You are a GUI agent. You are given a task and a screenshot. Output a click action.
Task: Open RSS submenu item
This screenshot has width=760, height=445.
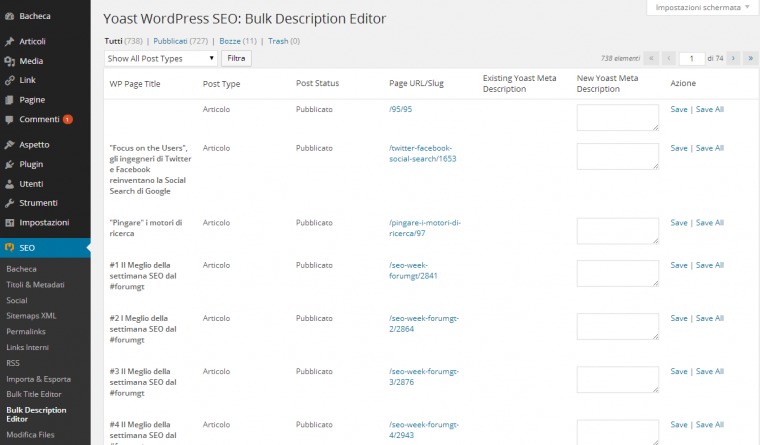coord(13,363)
